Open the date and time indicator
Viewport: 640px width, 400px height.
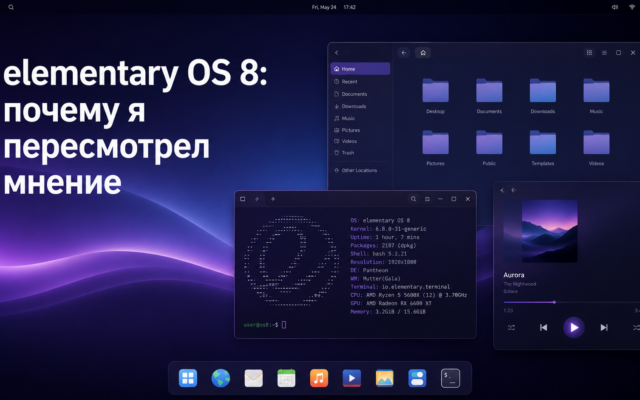tap(333, 7)
